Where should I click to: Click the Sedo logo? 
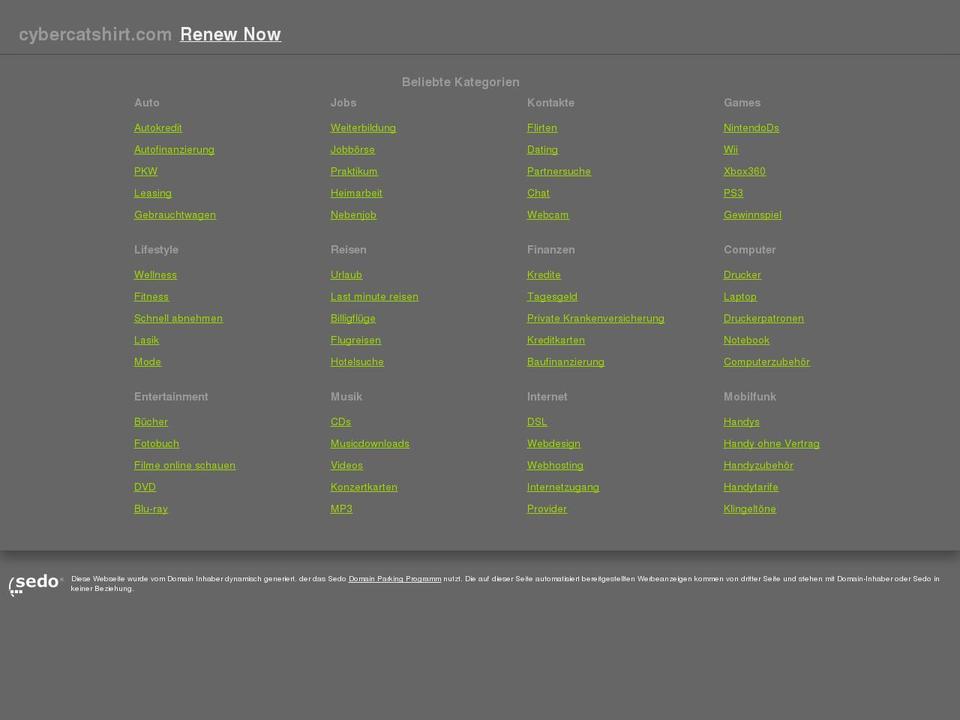pos(35,584)
